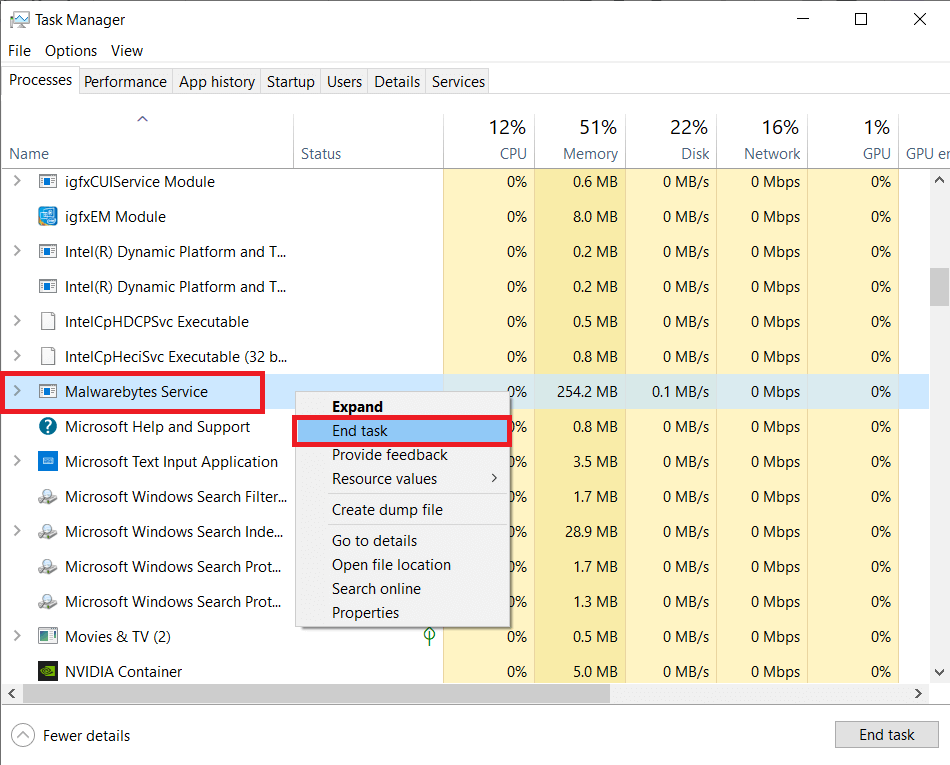Expand the Microsoft Windows Search Indexer group
This screenshot has height=765, width=950.
click(x=17, y=531)
